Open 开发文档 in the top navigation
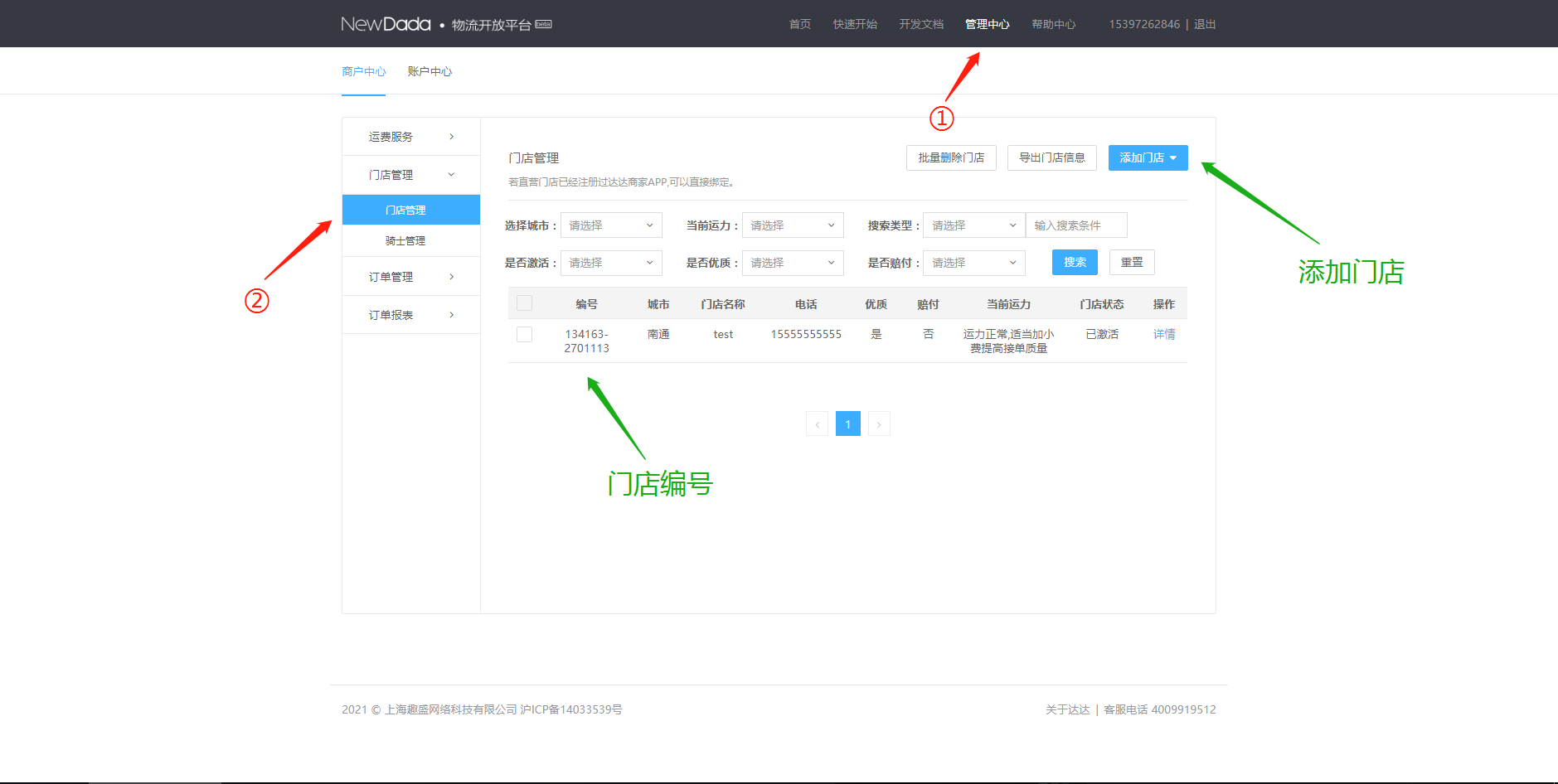The height and width of the screenshot is (784, 1558). pyautogui.click(x=921, y=24)
